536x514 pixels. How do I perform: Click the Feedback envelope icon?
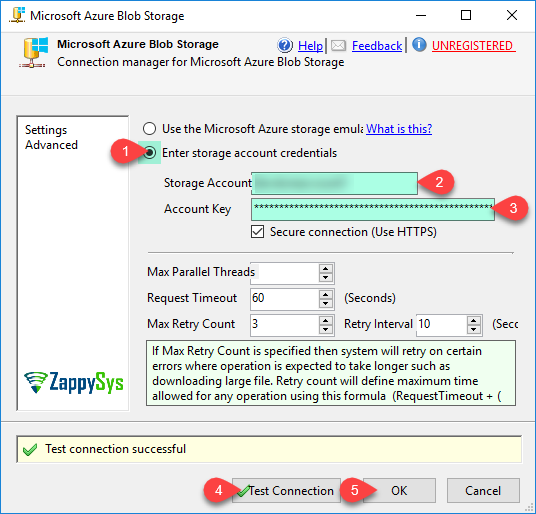[338, 45]
